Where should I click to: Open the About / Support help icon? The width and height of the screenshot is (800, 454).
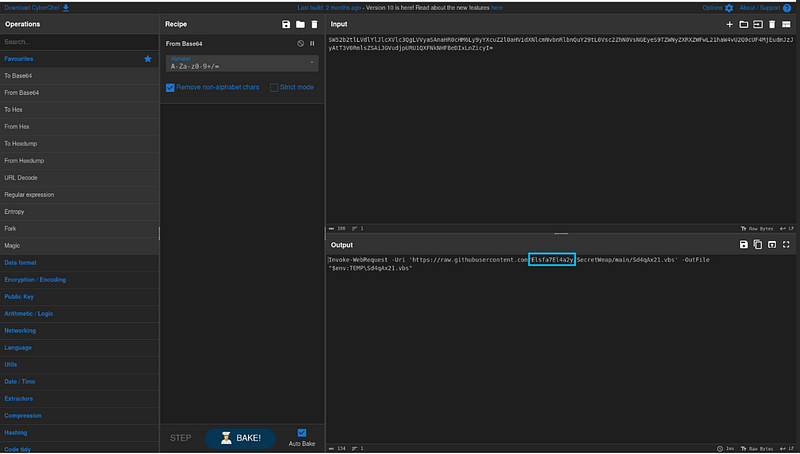click(787, 8)
